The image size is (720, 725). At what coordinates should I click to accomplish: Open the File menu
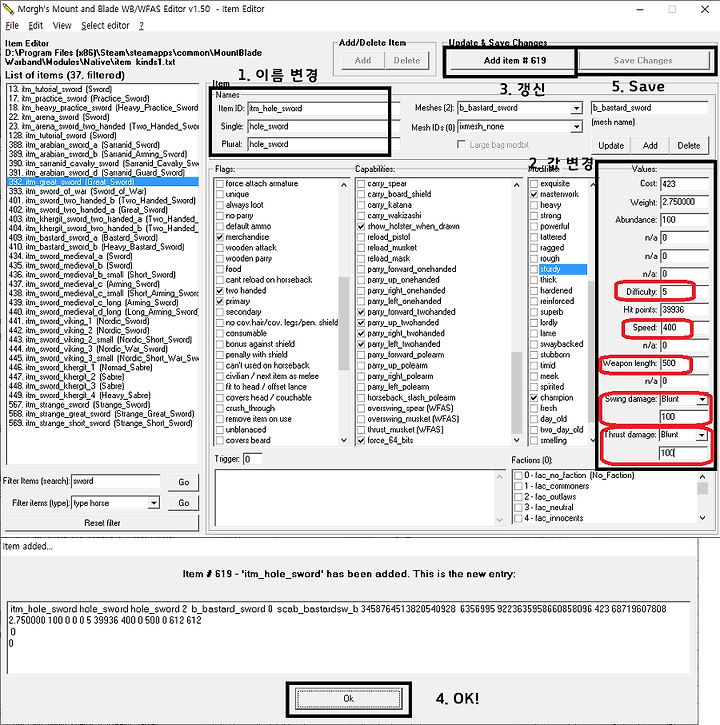point(12,26)
